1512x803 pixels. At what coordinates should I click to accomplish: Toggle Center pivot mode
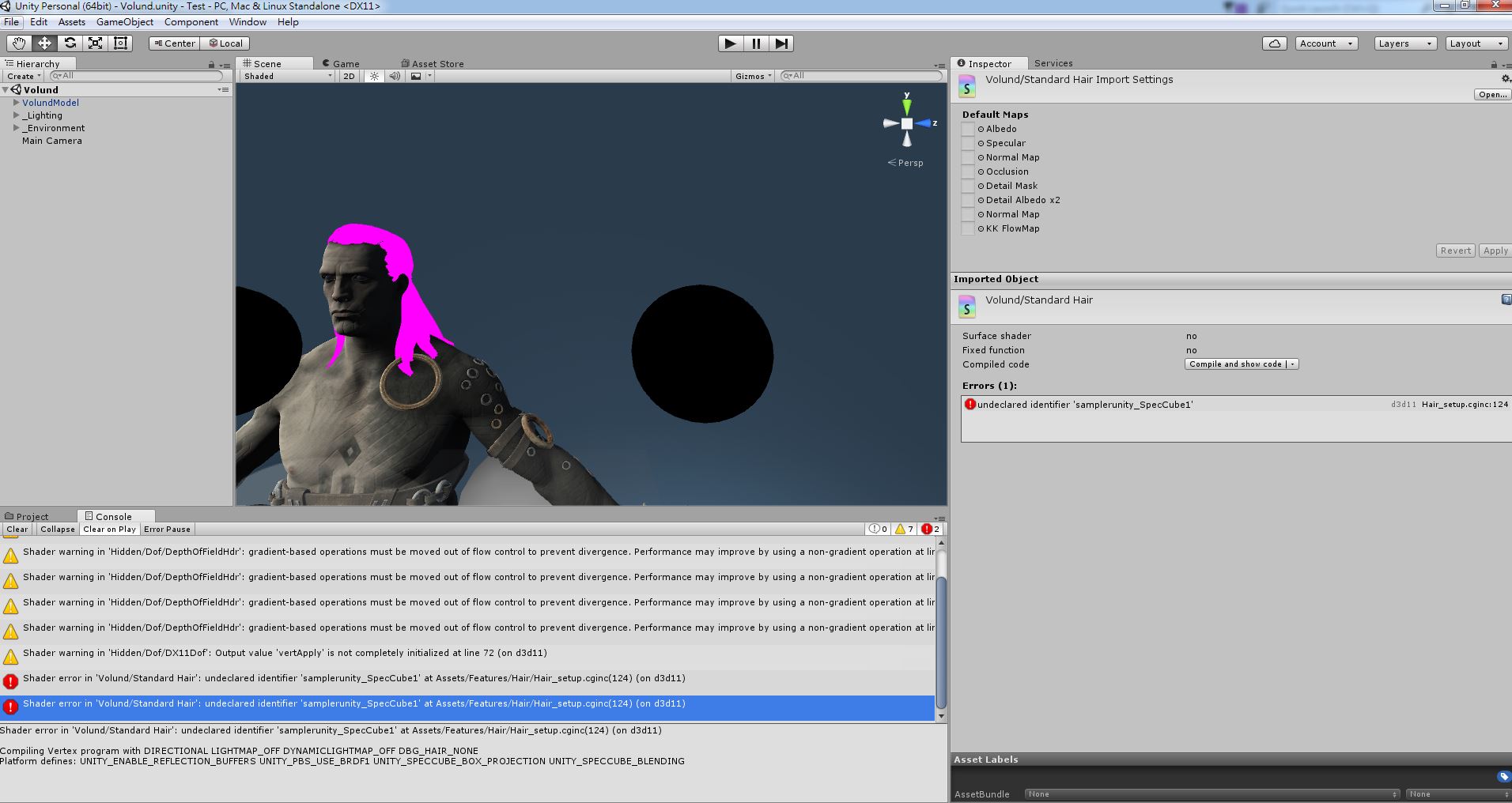(174, 43)
